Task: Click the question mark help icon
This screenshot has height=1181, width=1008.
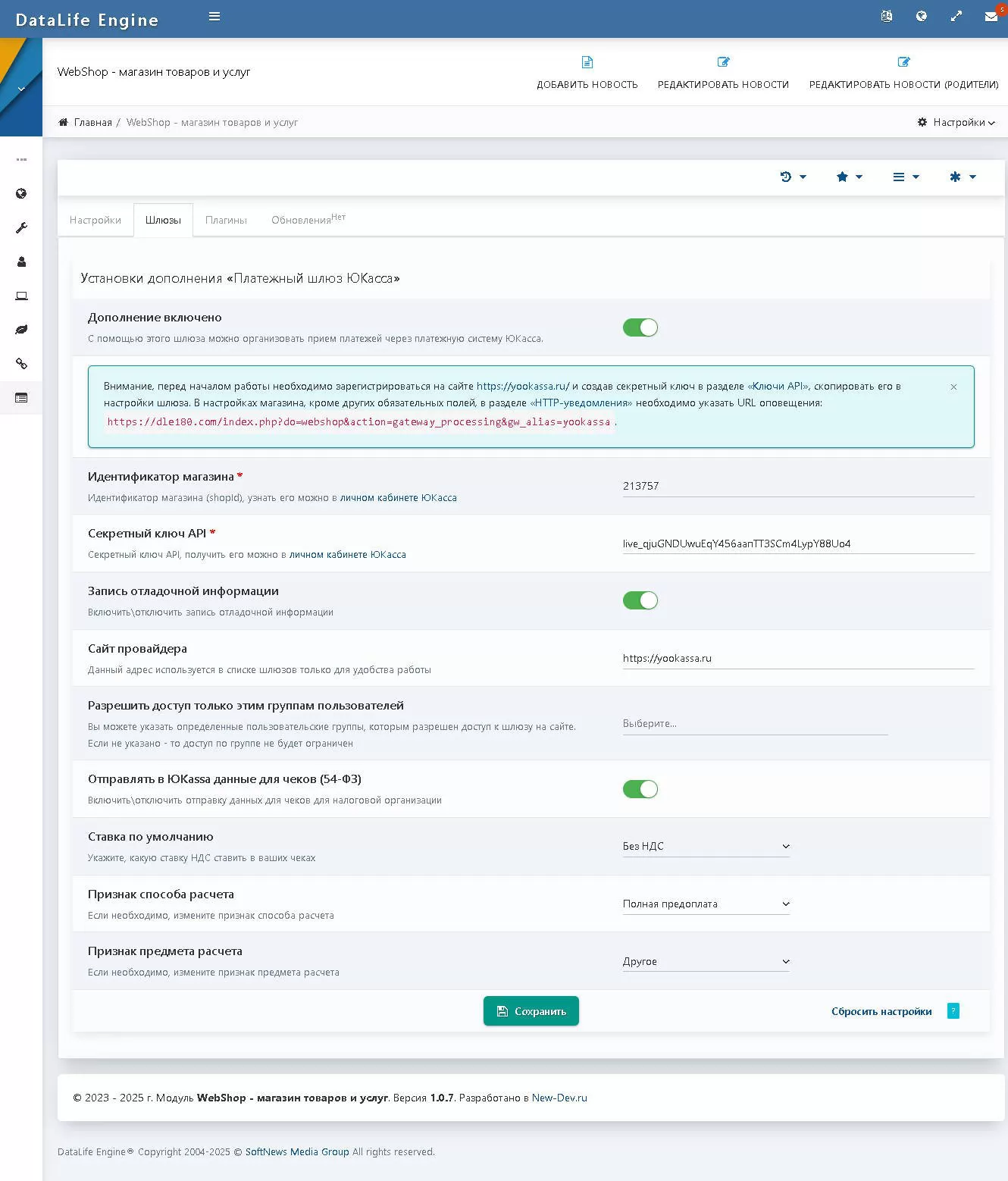Action: (x=953, y=1011)
